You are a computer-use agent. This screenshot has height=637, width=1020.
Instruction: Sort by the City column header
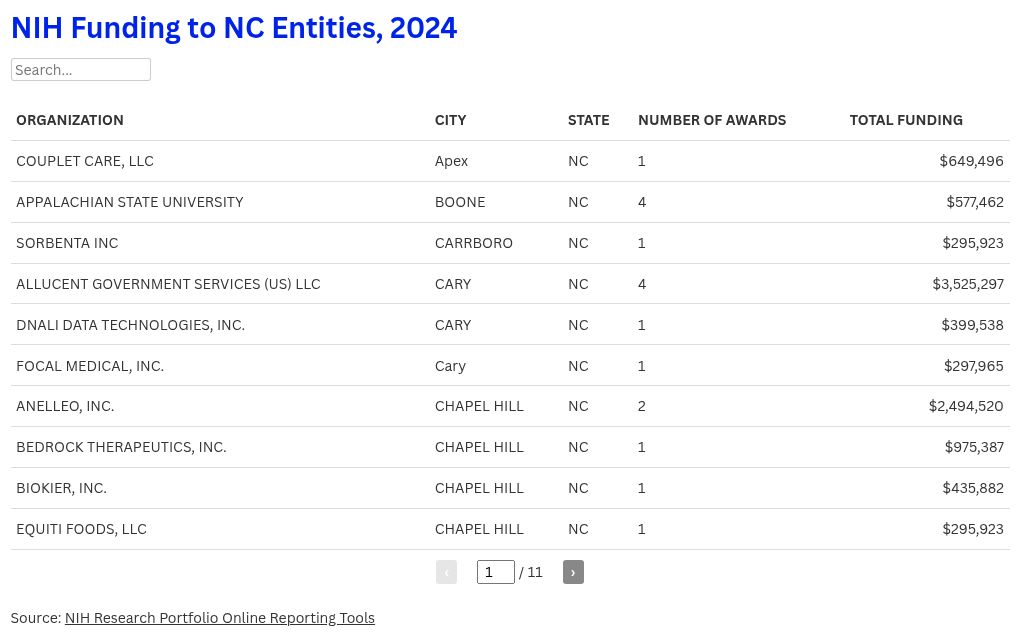click(x=450, y=120)
